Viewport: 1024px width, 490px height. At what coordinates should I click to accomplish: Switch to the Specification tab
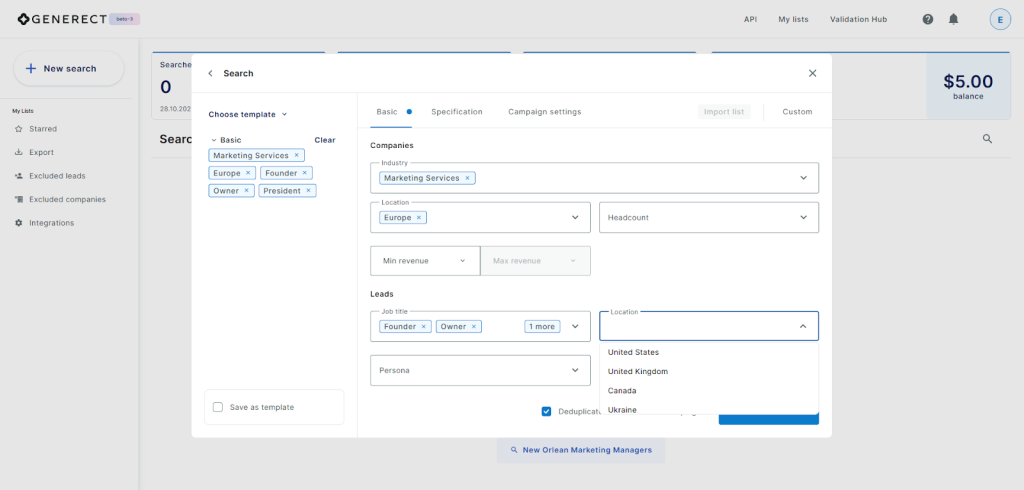pyautogui.click(x=456, y=112)
